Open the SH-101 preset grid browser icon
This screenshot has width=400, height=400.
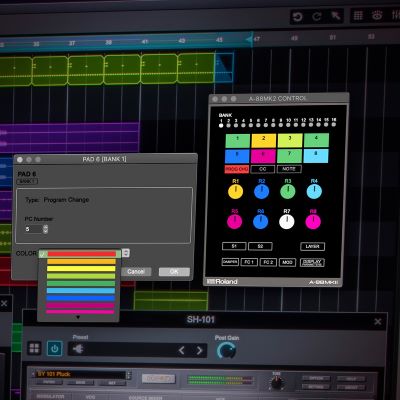tap(34, 348)
